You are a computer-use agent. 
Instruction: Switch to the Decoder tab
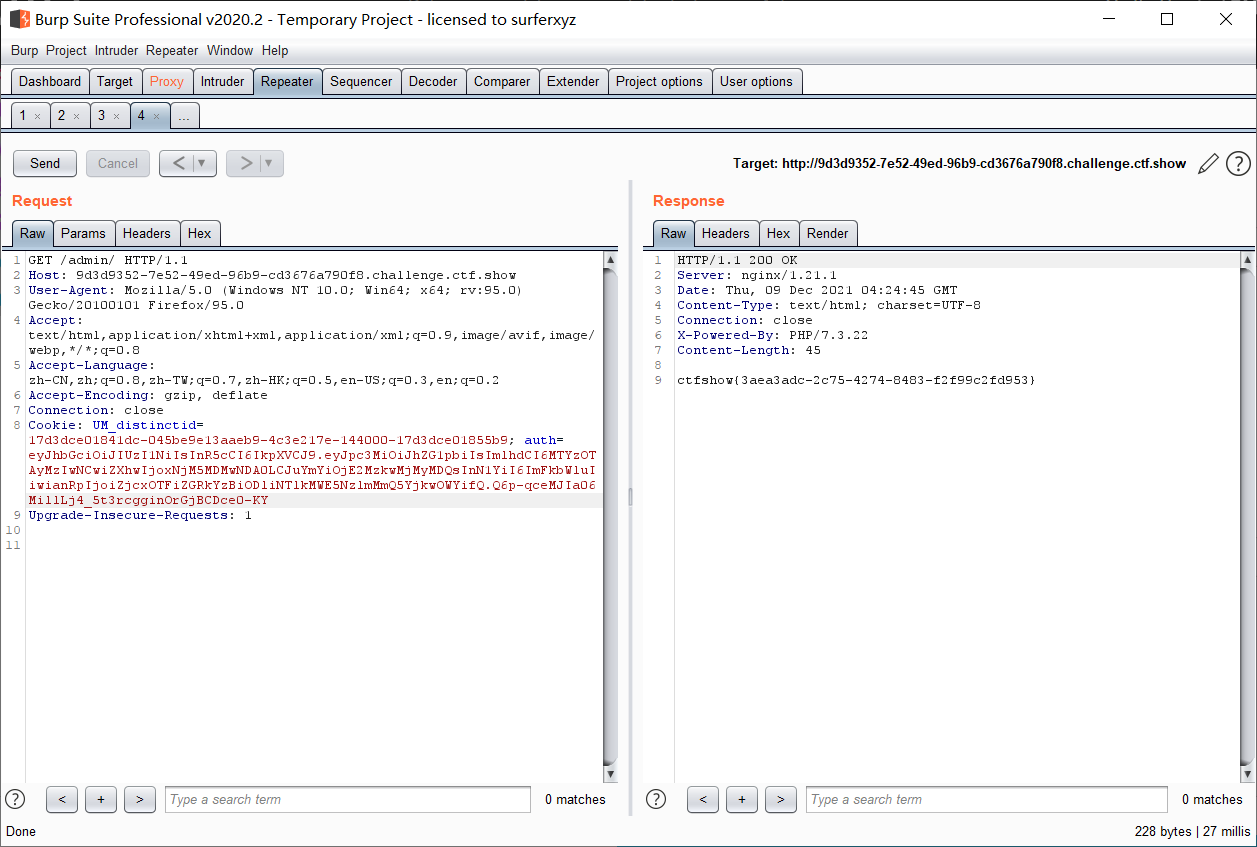click(x=433, y=82)
